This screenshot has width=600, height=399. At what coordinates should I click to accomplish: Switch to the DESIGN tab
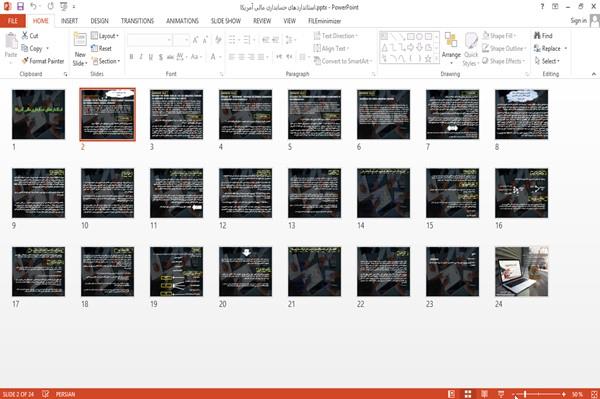click(99, 21)
